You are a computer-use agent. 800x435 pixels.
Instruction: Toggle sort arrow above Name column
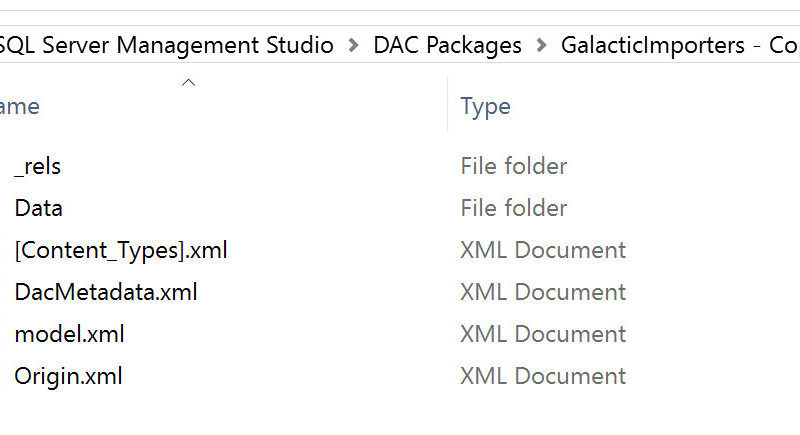[x=188, y=83]
